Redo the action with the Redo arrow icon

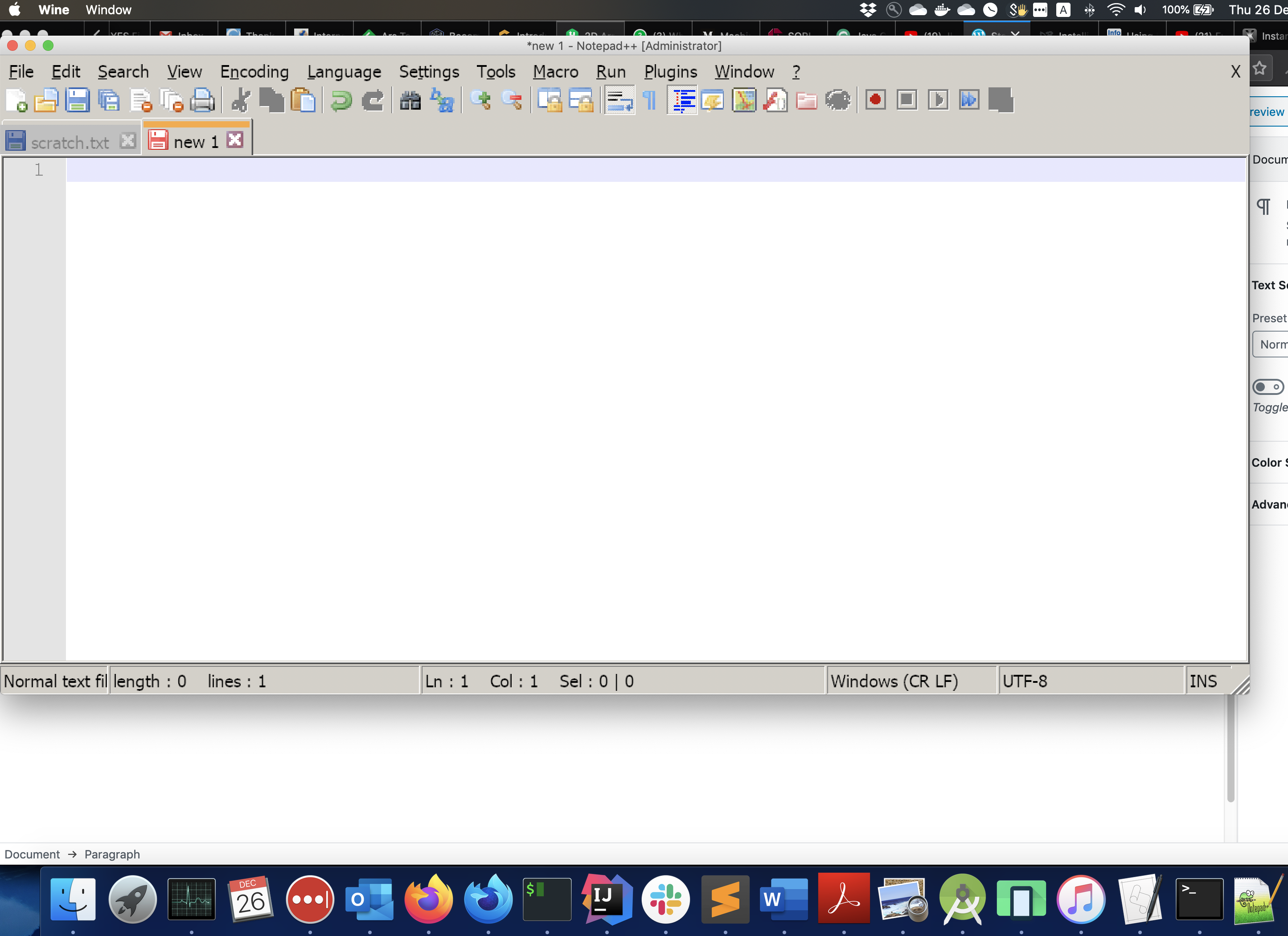[373, 101]
